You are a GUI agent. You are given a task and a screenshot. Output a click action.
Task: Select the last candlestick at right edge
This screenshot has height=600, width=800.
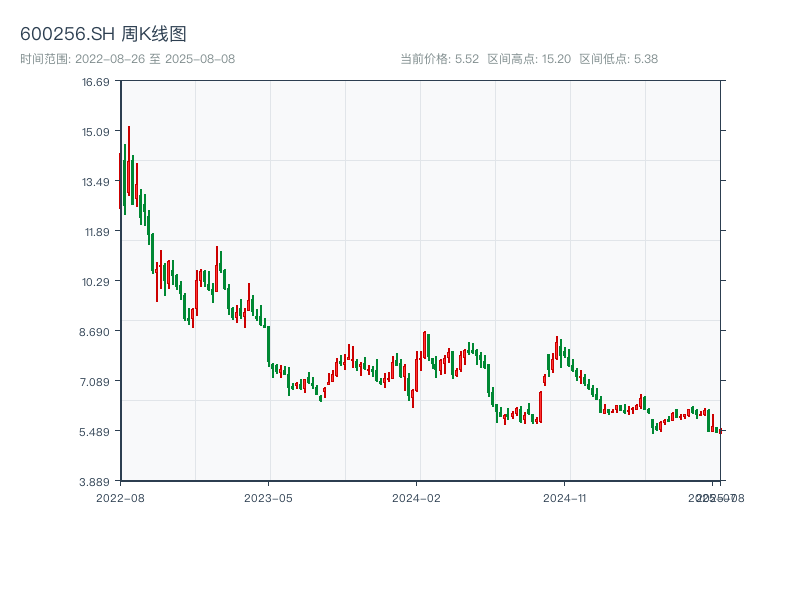click(720, 430)
